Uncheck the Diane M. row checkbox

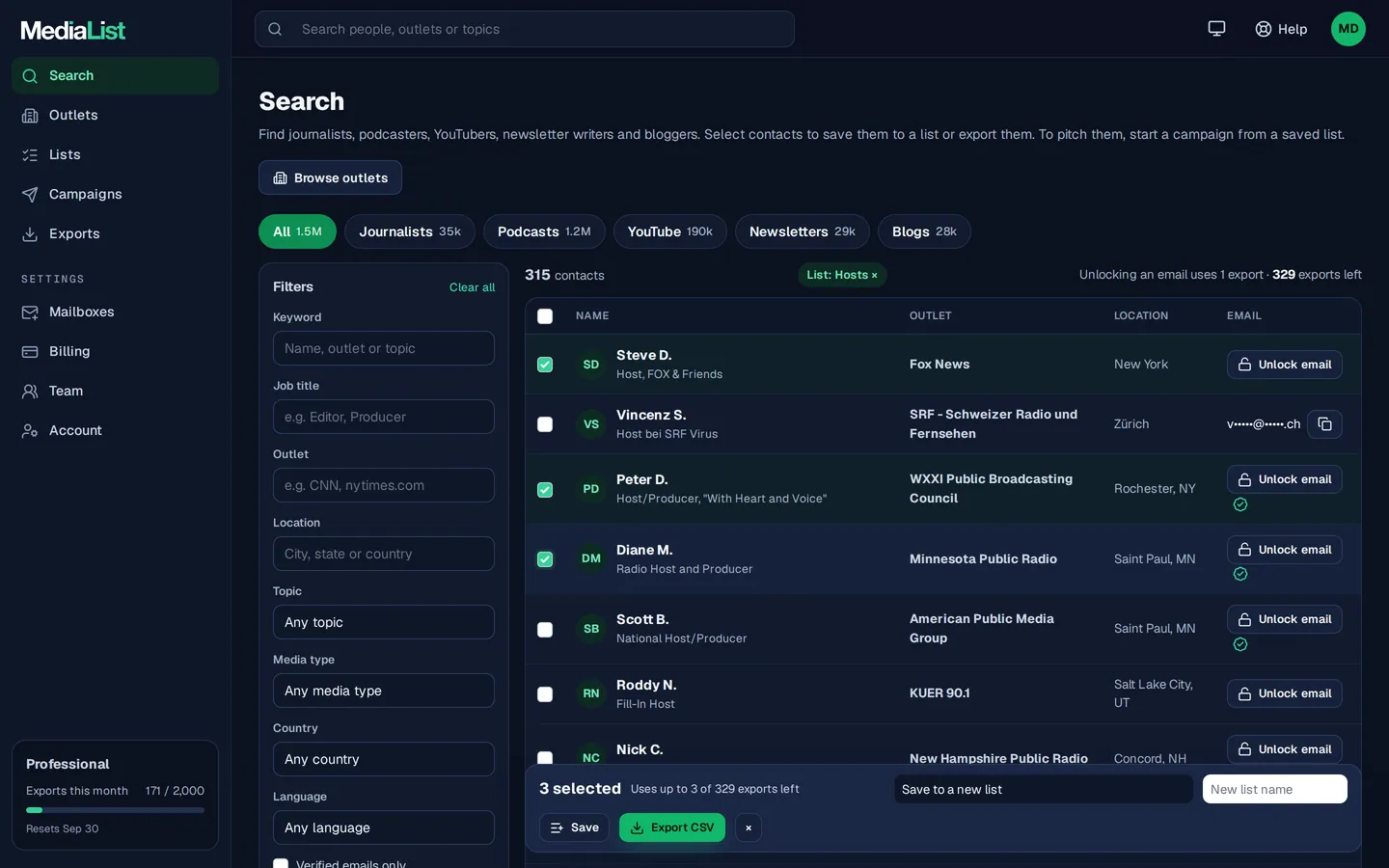[x=545, y=559]
